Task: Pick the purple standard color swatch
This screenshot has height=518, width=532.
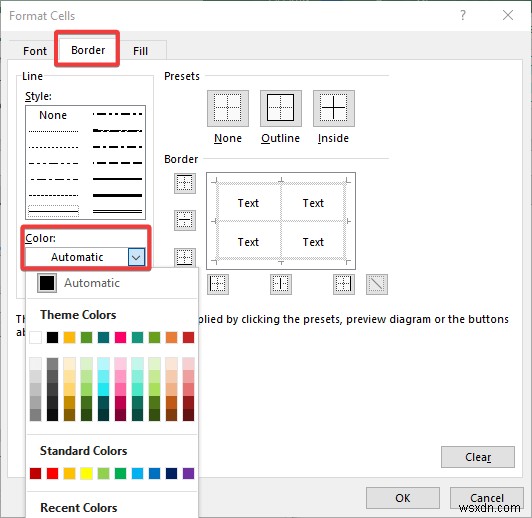Action: click(x=188, y=473)
